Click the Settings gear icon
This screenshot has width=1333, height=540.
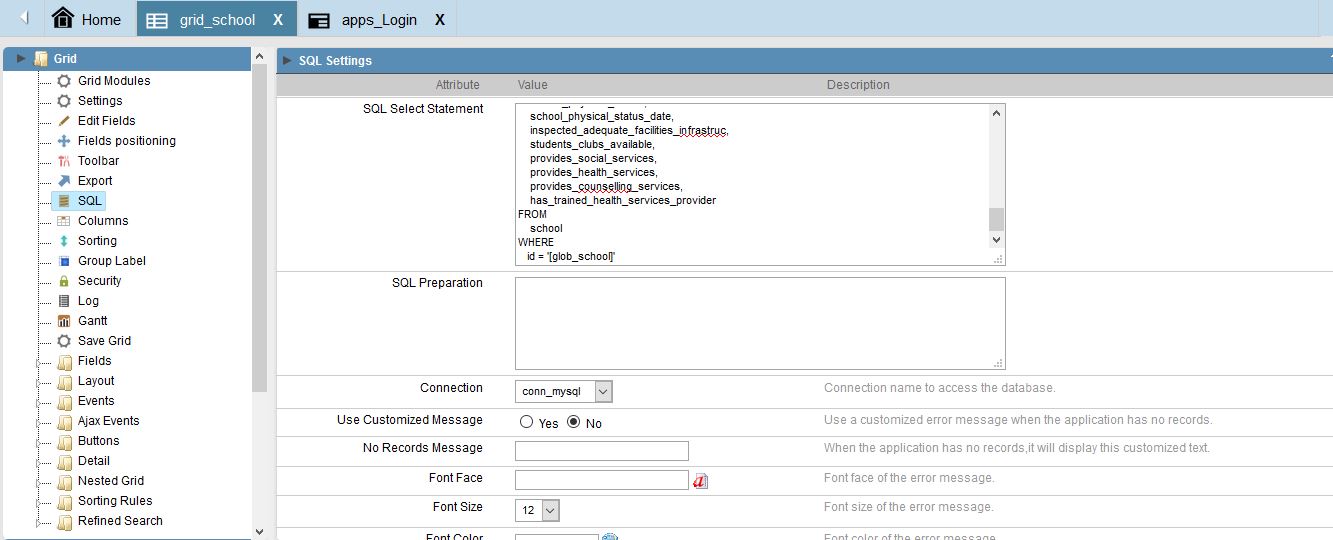tap(64, 101)
